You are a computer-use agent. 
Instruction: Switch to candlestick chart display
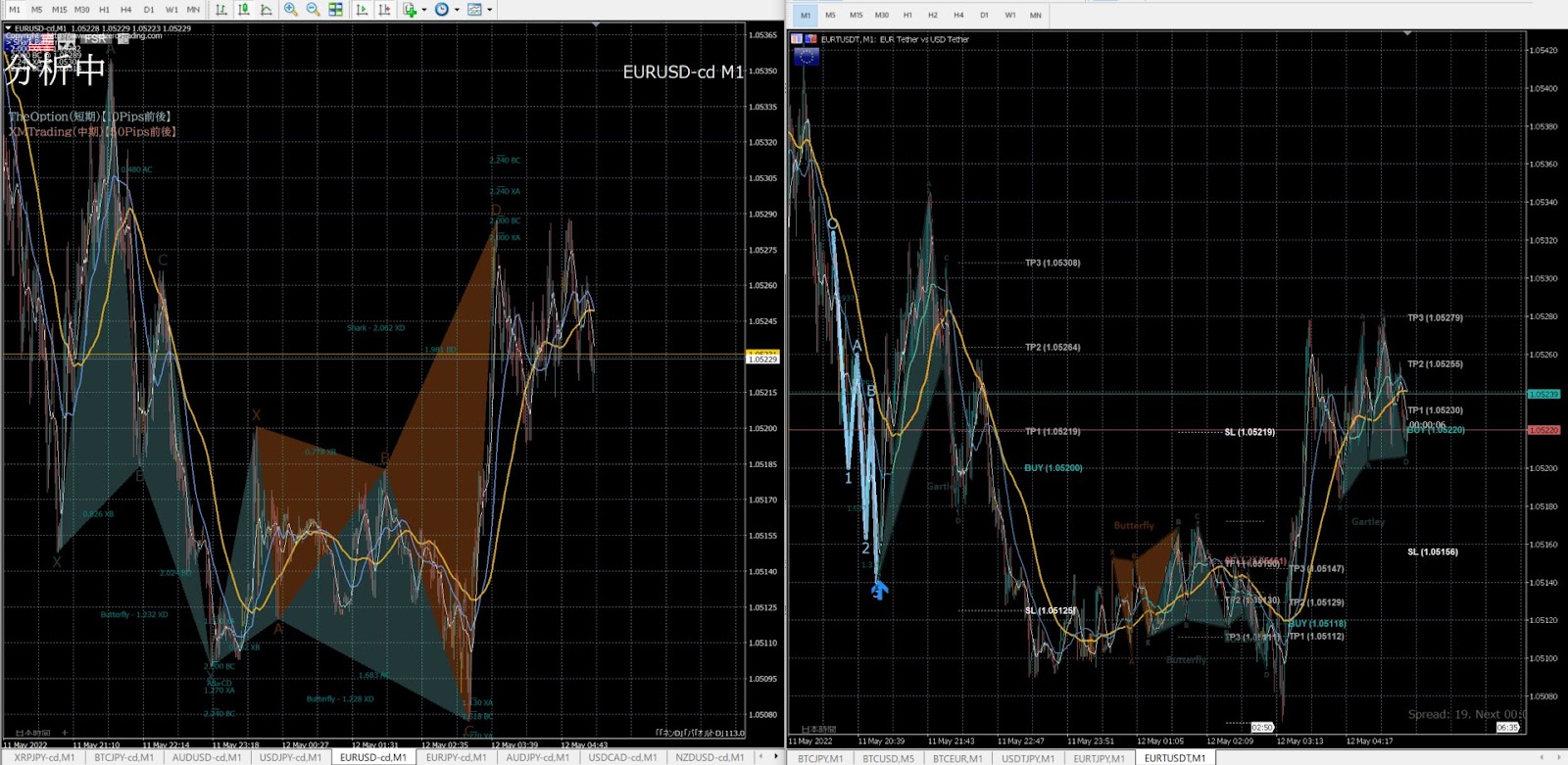tap(244, 10)
